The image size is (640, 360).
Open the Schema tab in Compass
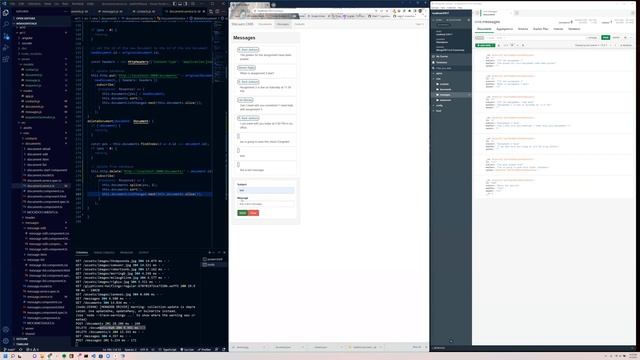pyautogui.click(x=523, y=29)
